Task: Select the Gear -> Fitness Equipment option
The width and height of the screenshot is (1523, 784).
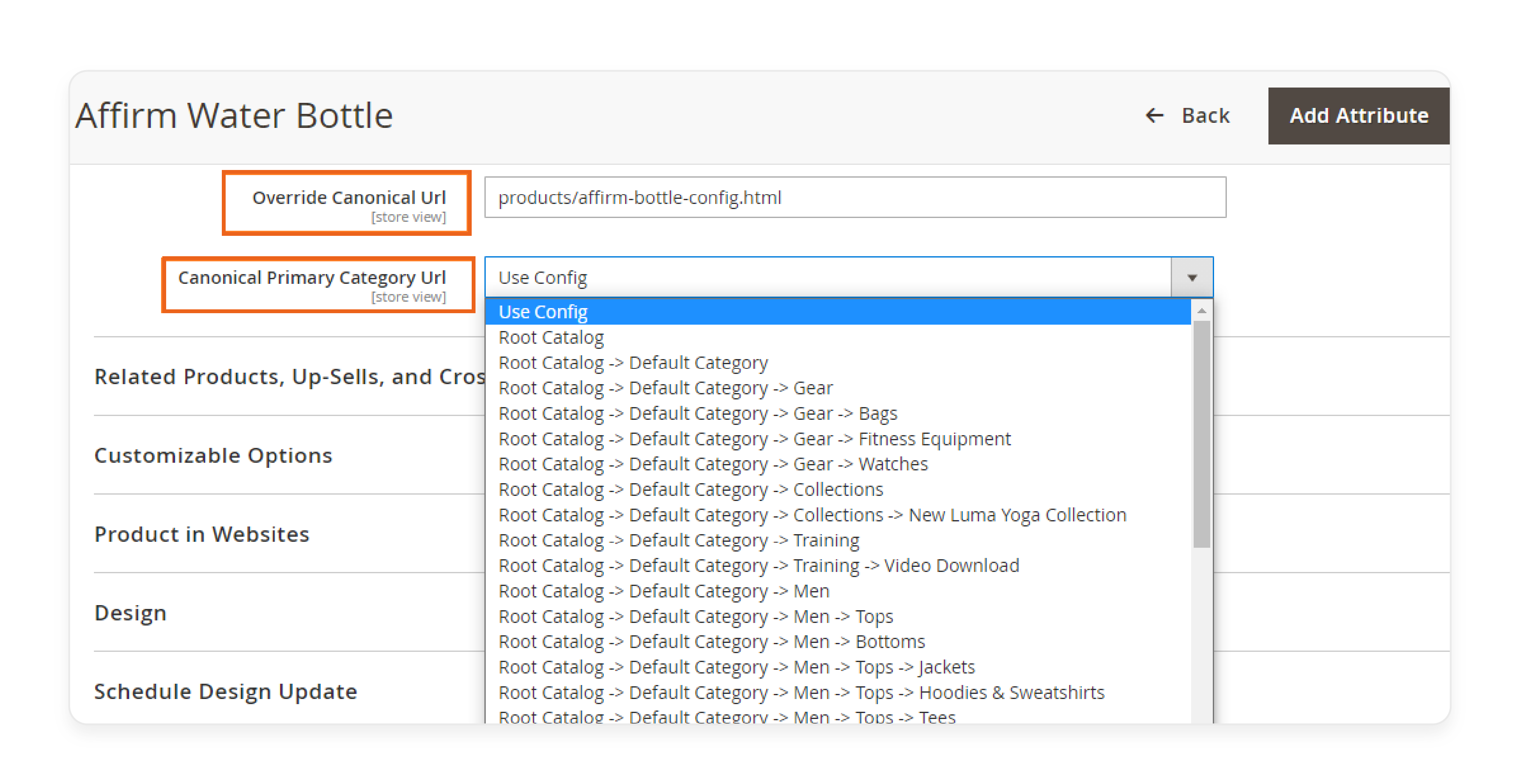Action: tap(838, 439)
